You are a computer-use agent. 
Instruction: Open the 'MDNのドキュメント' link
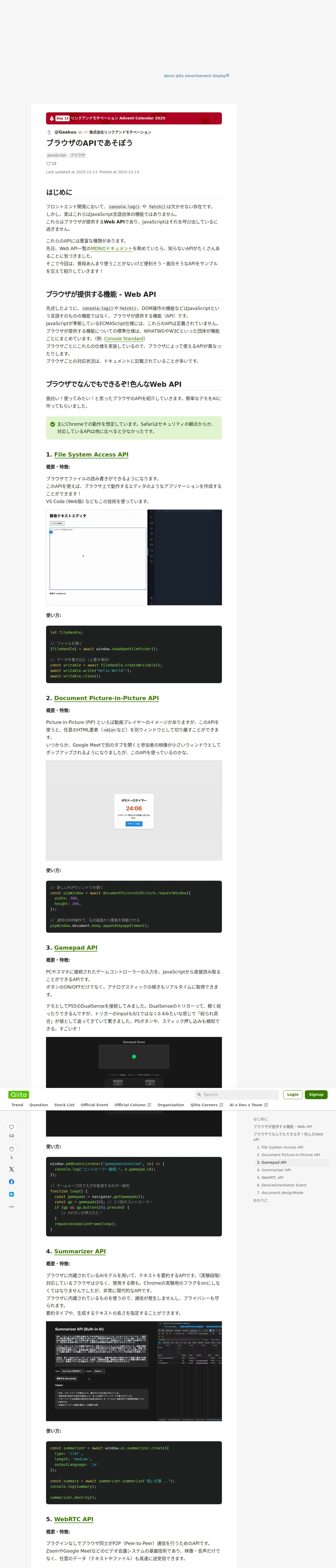(x=111, y=248)
